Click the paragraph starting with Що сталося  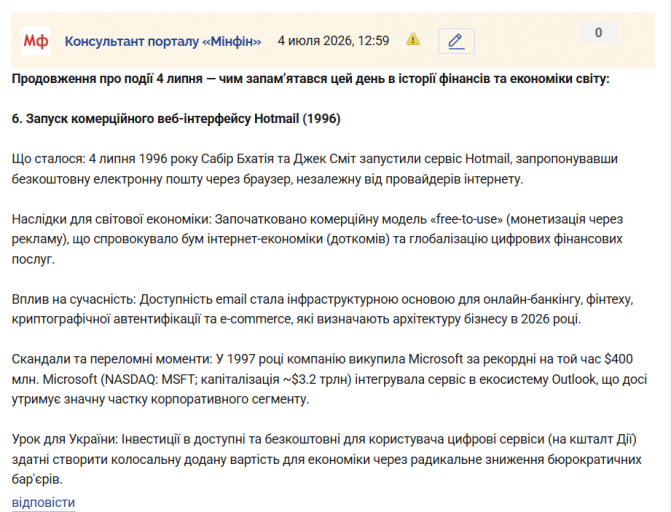pos(315,169)
